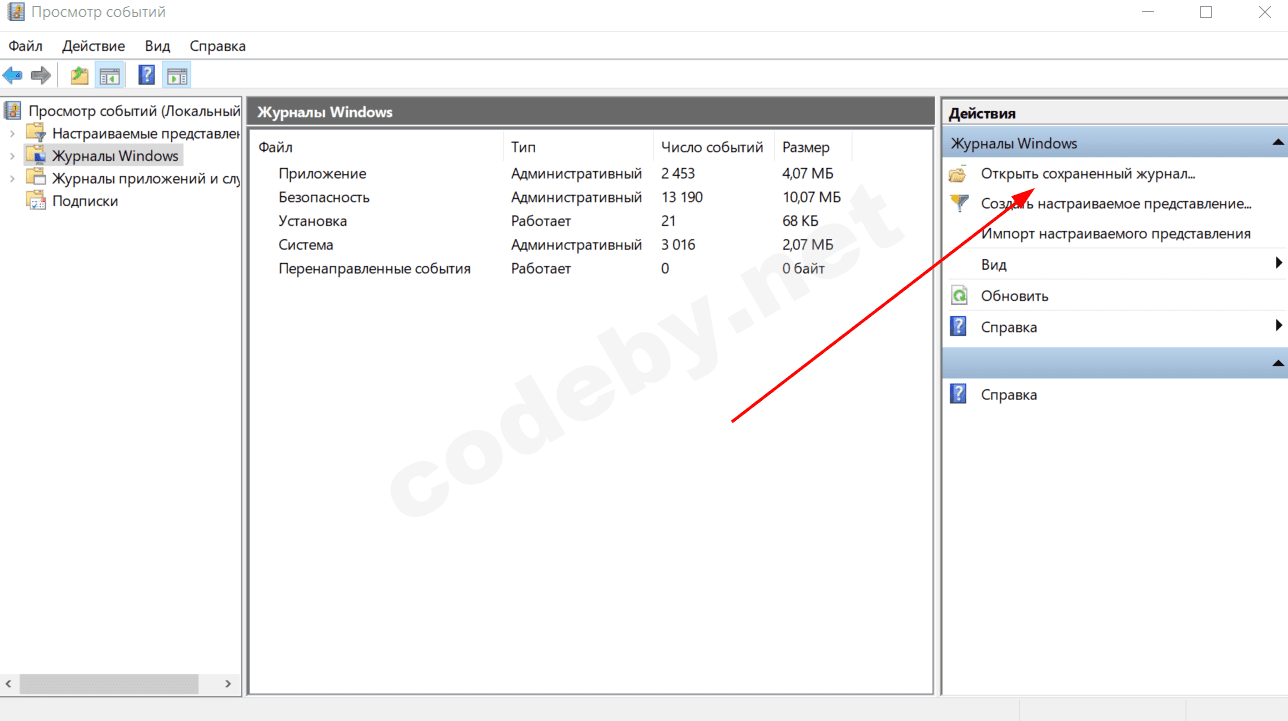The height and width of the screenshot is (721, 1288).
Task: Expand the Журналы приложений и служб tree node
Action: (x=12, y=178)
